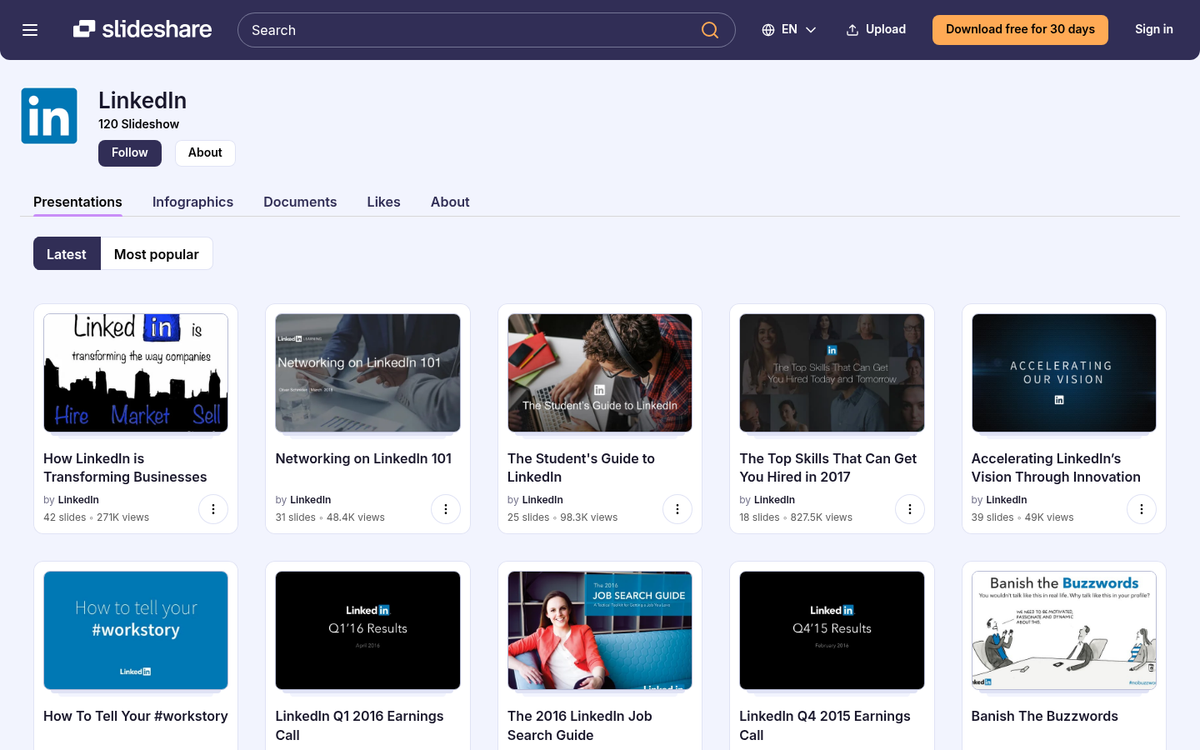Open three-dot menu for The Student's Guide

tap(677, 509)
